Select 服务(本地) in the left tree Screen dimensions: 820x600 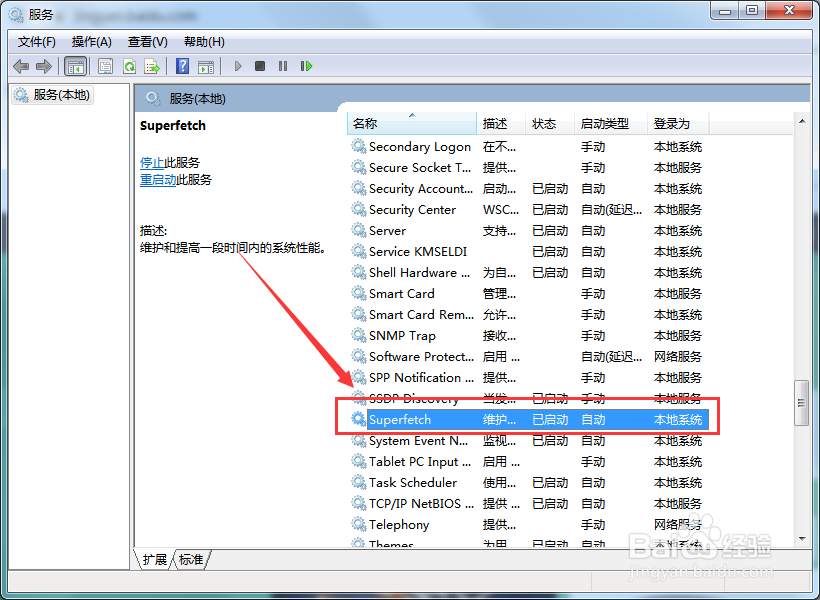[51, 95]
